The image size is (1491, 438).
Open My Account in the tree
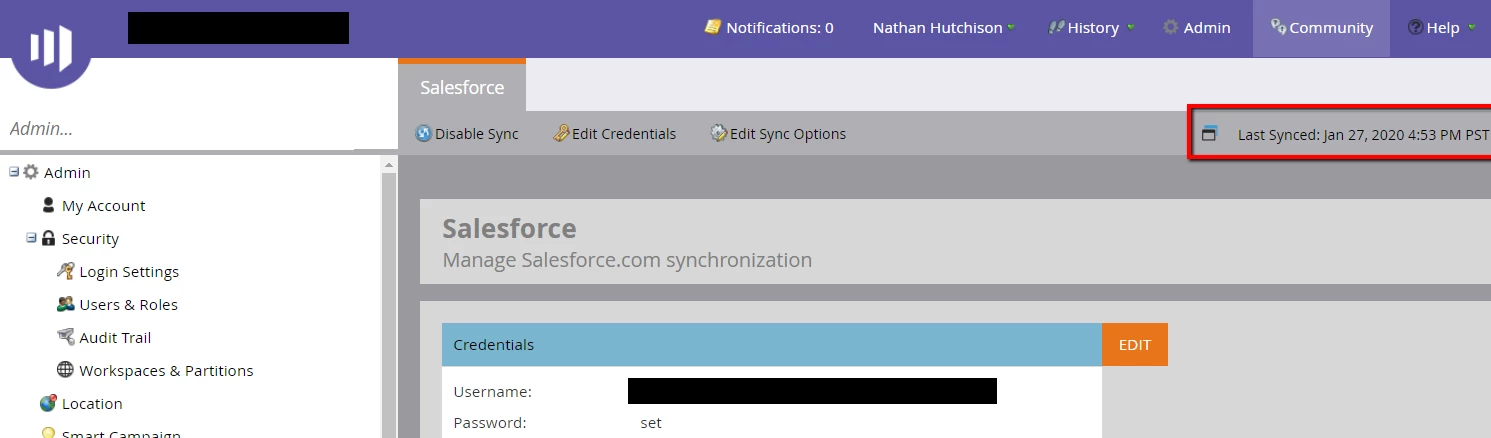pos(104,206)
